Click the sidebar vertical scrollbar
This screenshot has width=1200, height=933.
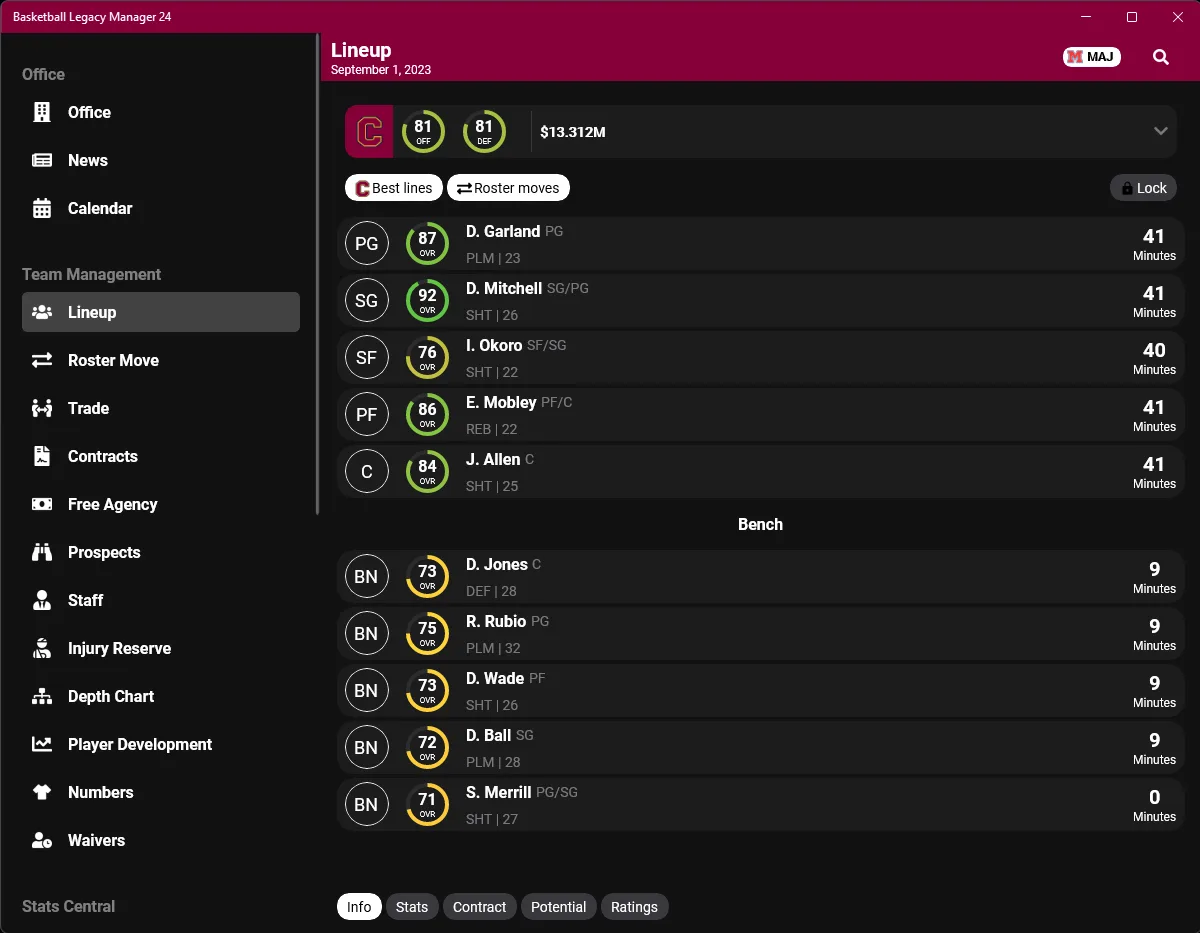[x=318, y=275]
